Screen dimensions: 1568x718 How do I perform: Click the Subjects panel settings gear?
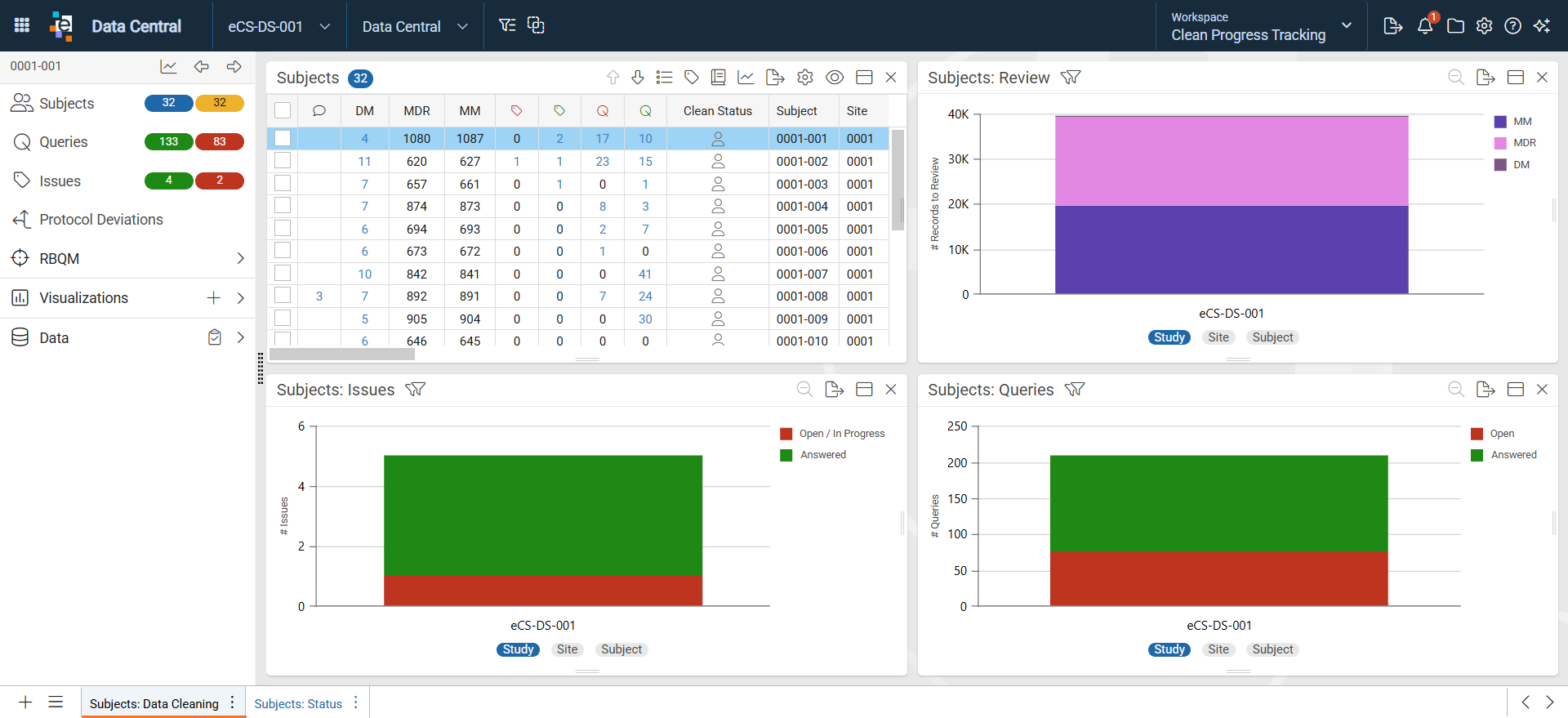[x=805, y=78]
